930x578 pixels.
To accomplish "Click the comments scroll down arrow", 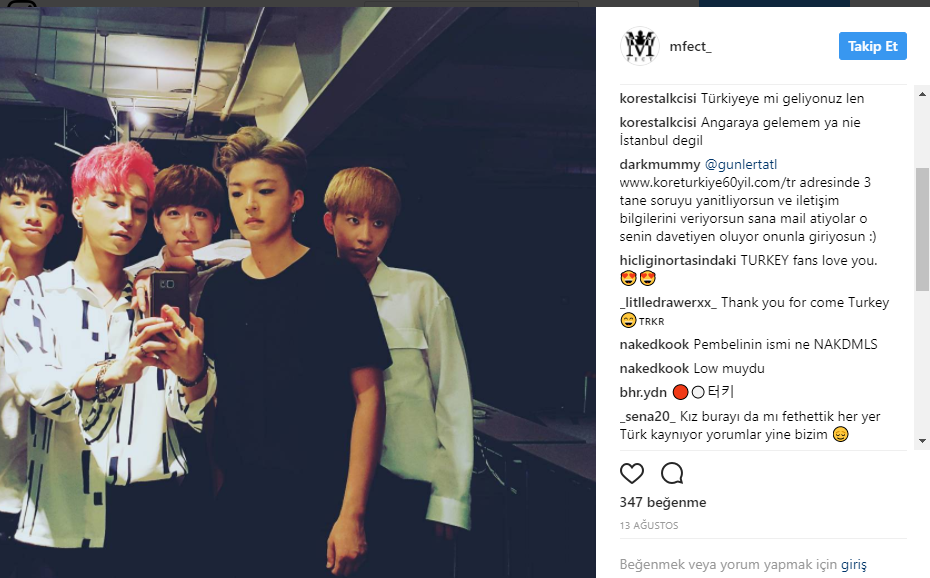I will [x=922, y=440].
